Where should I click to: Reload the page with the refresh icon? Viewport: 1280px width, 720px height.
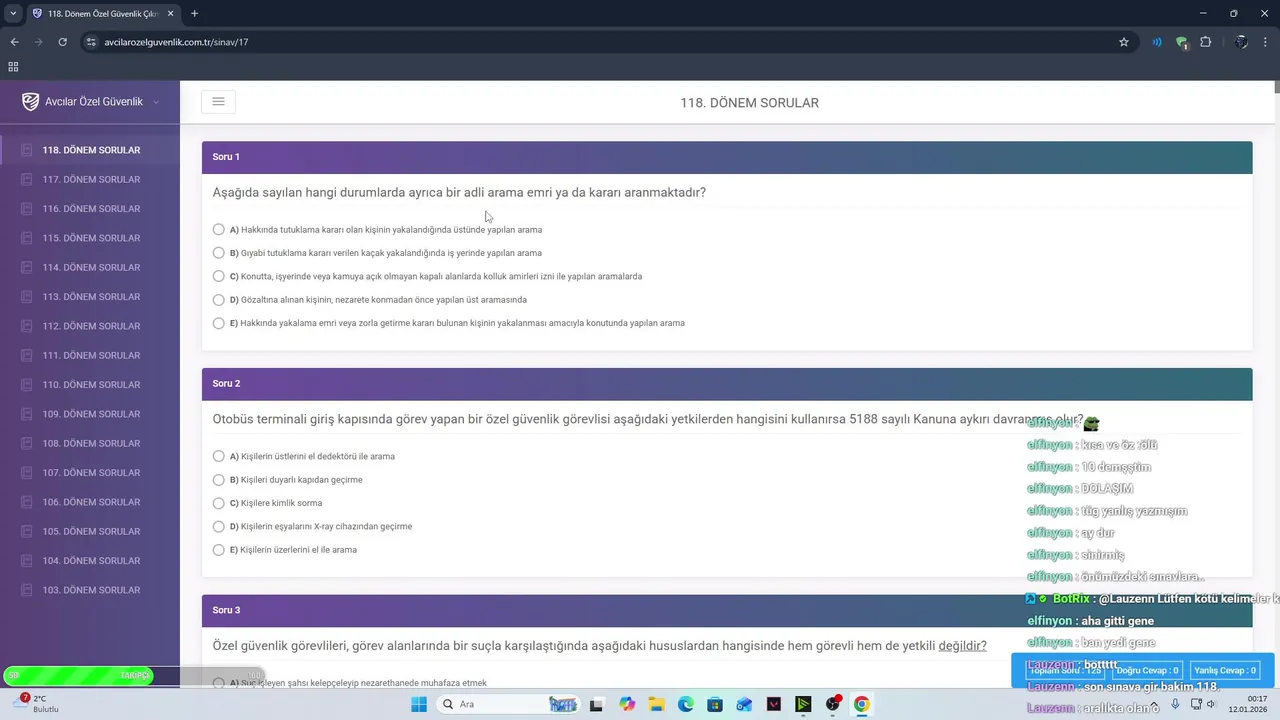[x=62, y=42]
